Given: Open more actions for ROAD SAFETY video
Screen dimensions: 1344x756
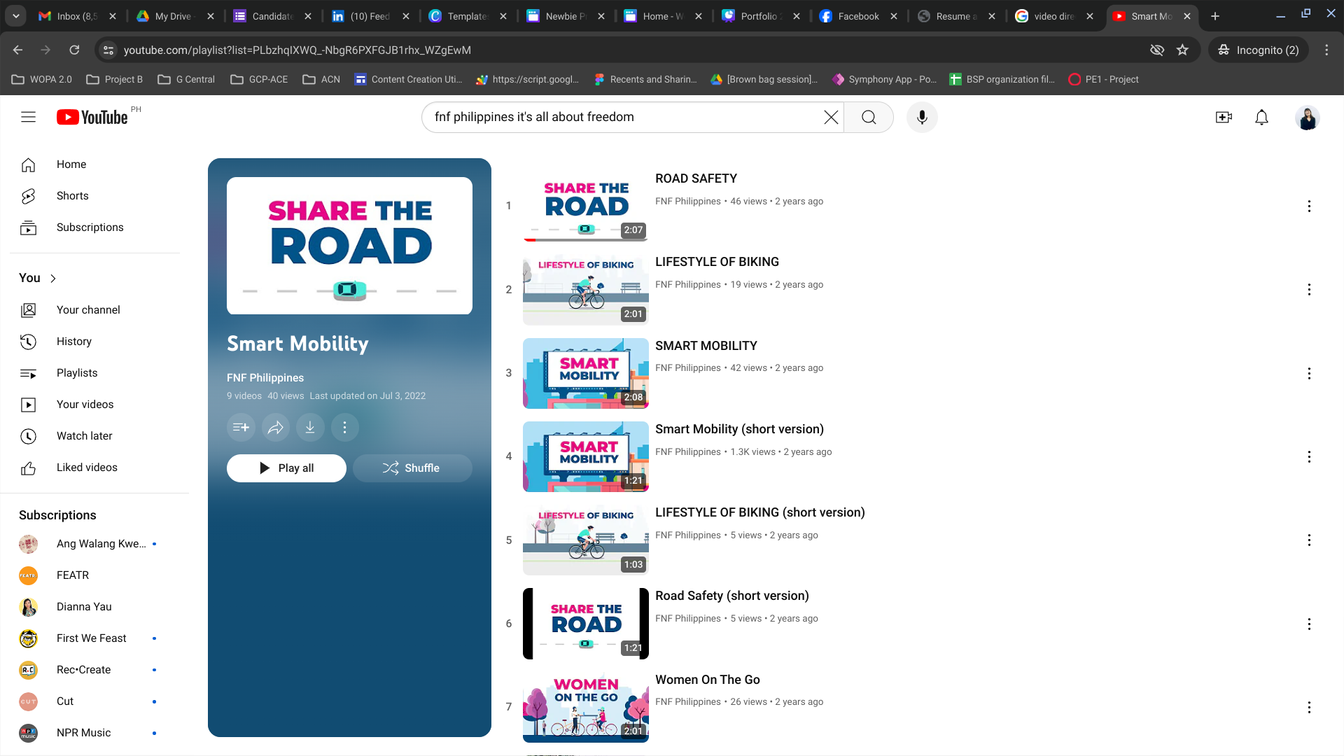Looking at the screenshot, I should click(x=1309, y=206).
